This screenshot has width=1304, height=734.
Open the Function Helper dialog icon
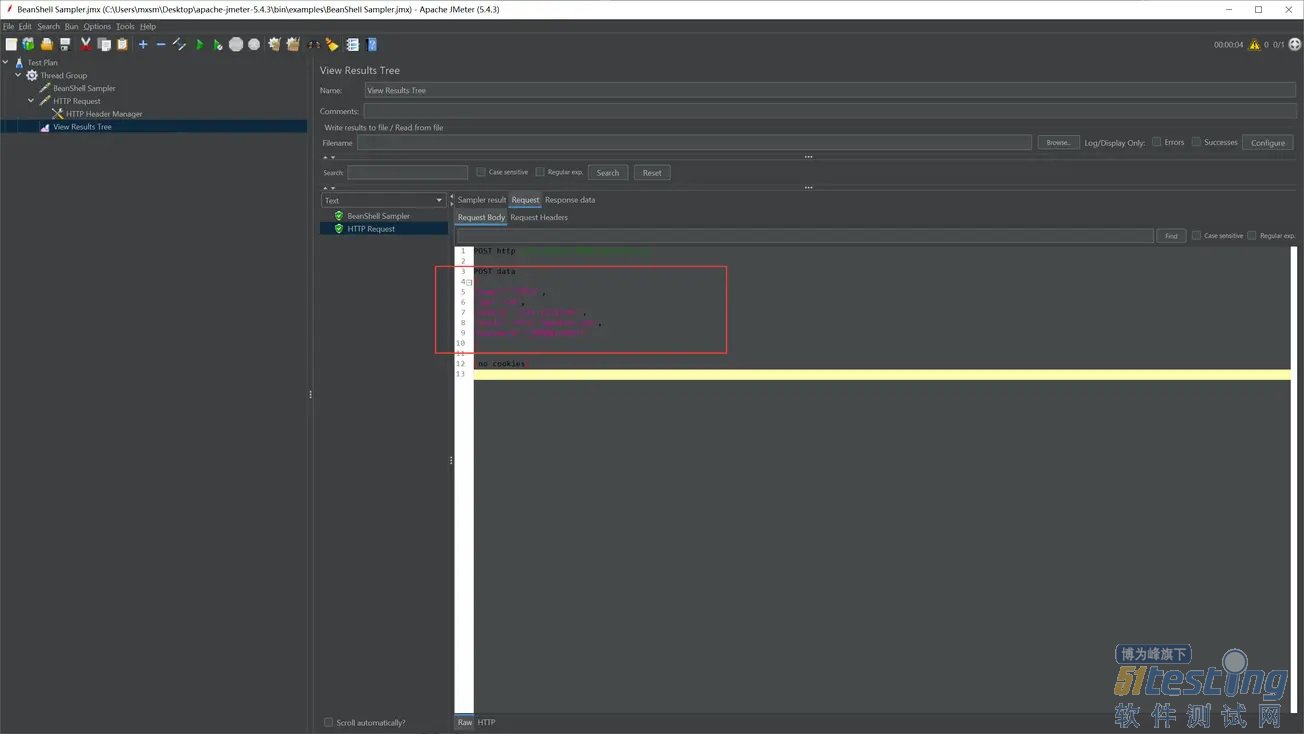click(352, 44)
